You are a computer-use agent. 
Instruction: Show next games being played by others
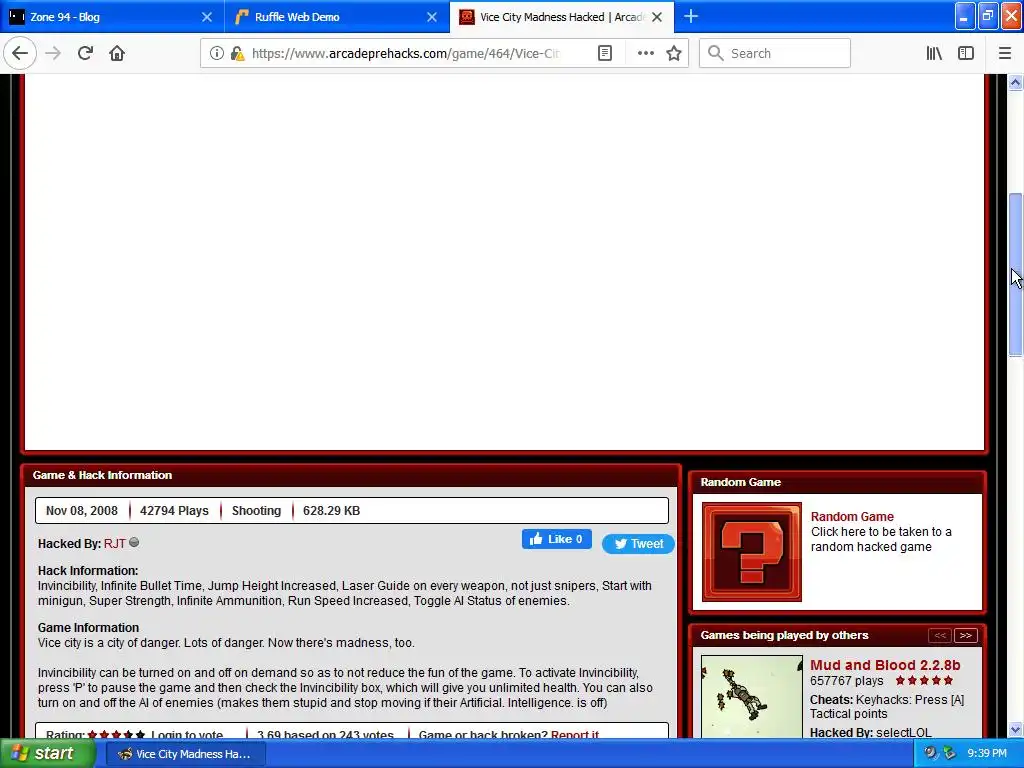965,635
